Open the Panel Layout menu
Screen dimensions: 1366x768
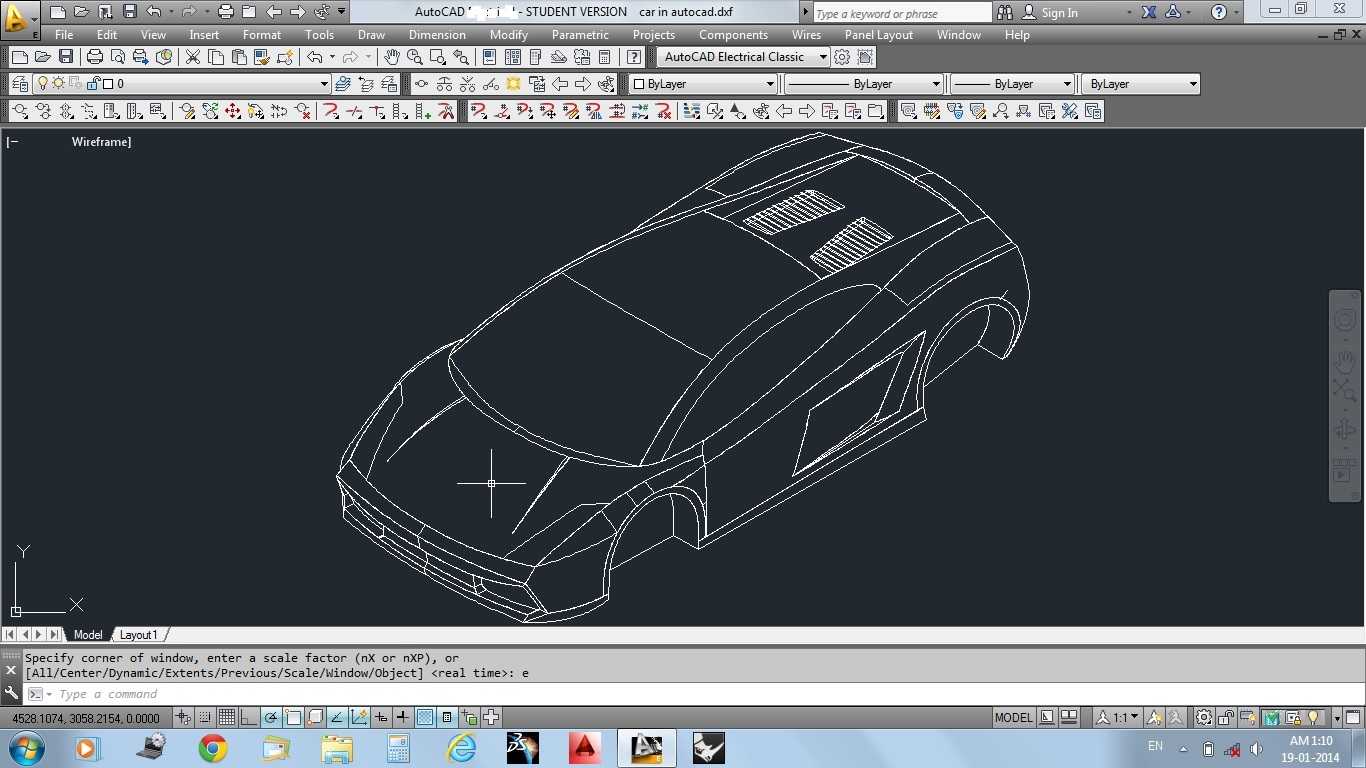tap(879, 35)
